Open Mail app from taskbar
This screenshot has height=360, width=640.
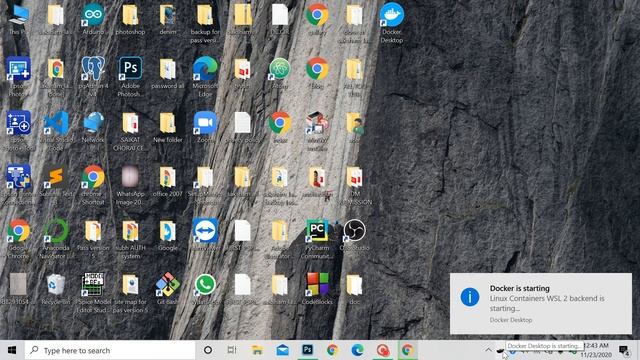coord(282,350)
